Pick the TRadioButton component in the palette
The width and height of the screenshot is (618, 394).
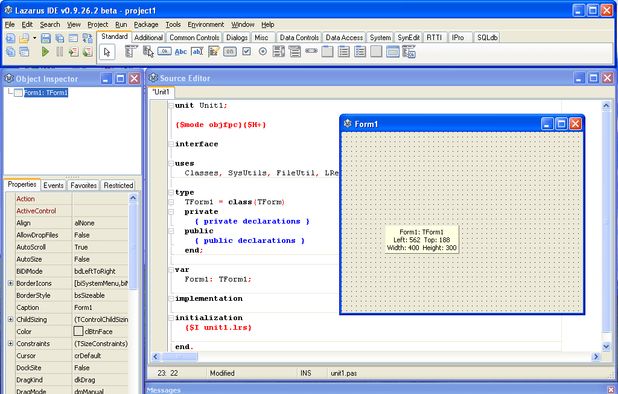pyautogui.click(x=262, y=52)
